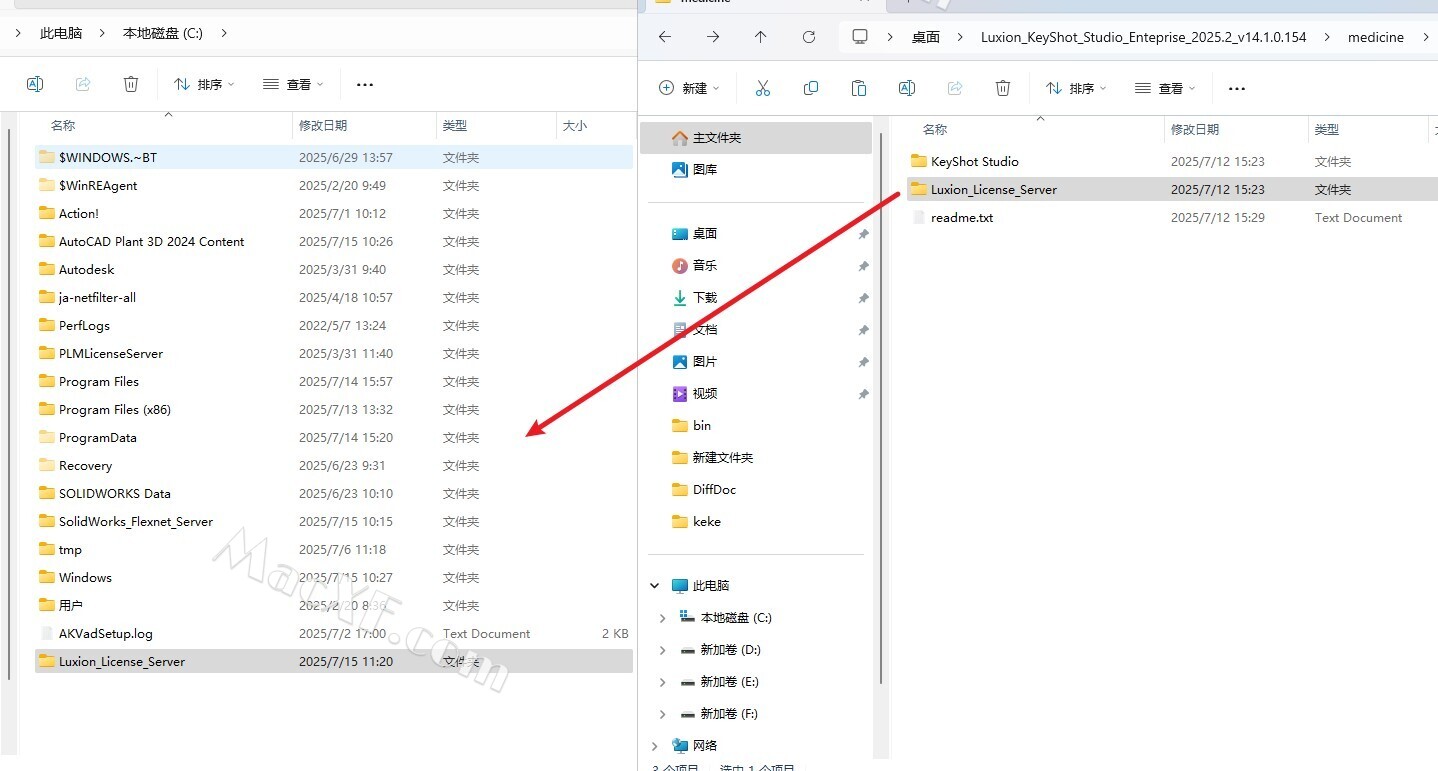Image resolution: width=1438 pixels, height=771 pixels.
Task: Expand 新加卷 (F:) tree node
Action: click(x=663, y=714)
